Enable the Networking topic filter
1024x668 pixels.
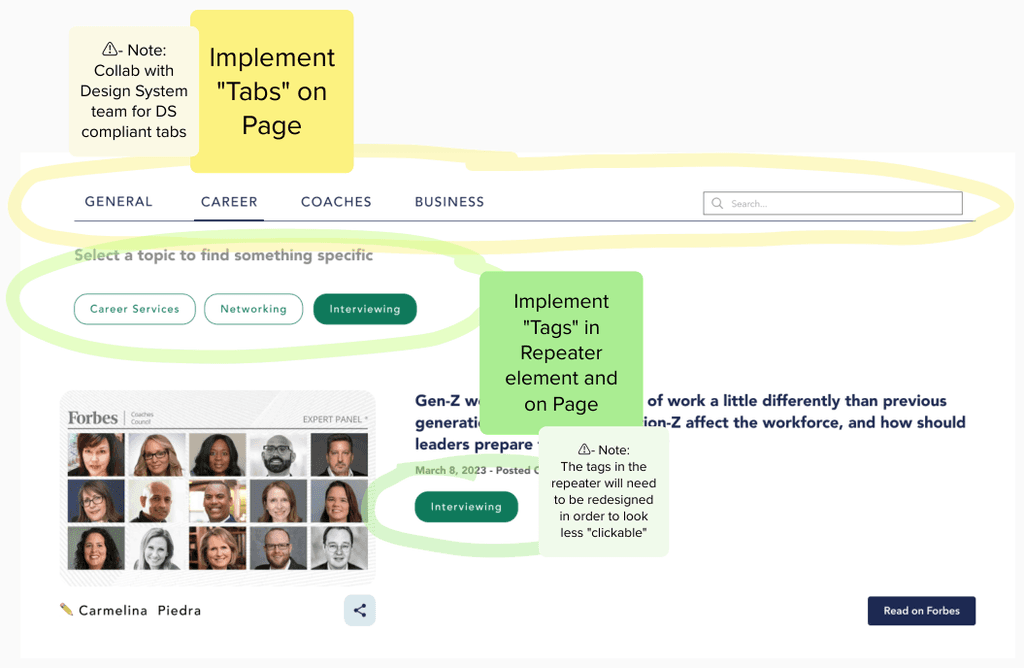click(x=253, y=309)
